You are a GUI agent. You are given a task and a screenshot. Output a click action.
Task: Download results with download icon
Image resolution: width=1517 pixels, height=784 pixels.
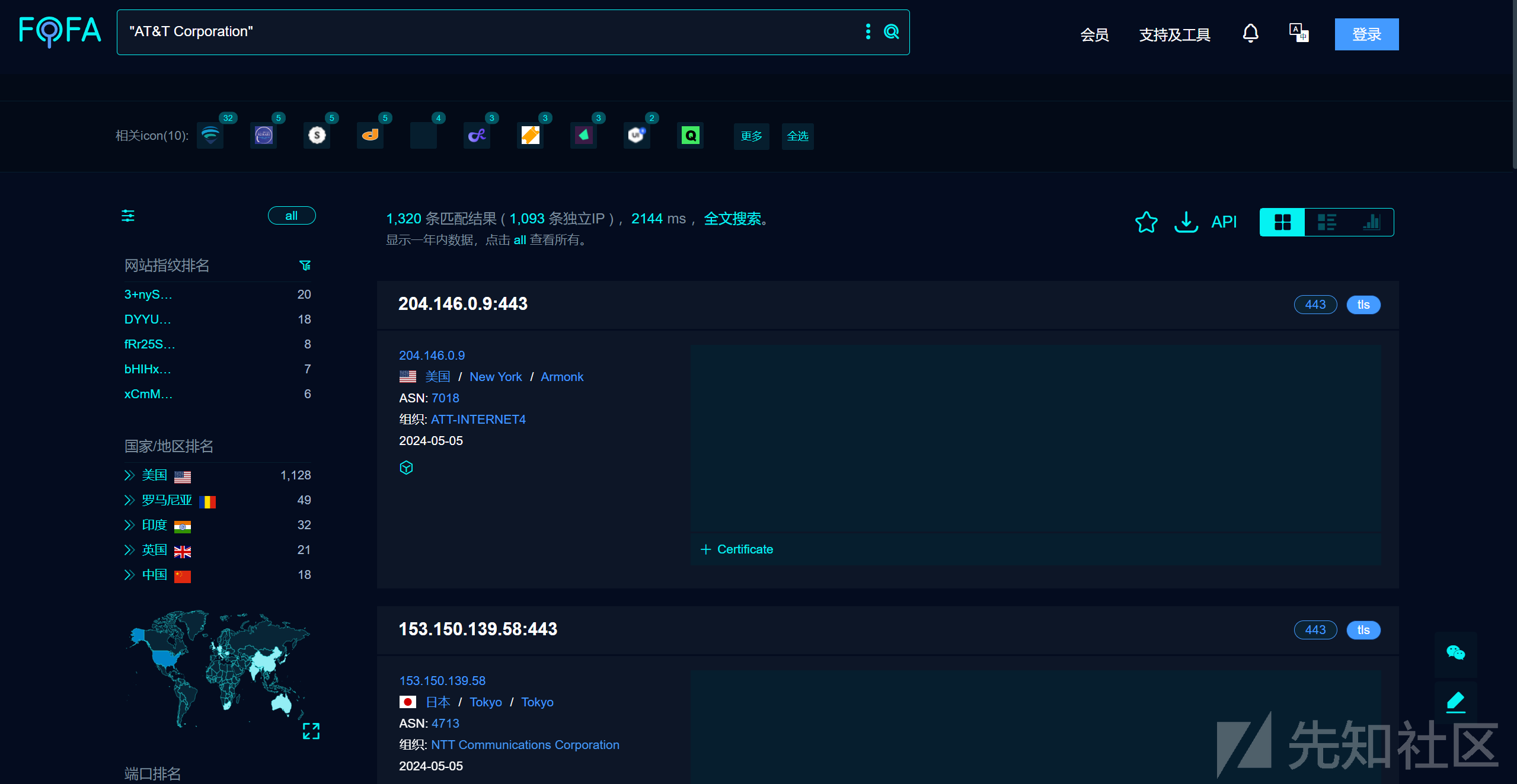pyautogui.click(x=1186, y=222)
